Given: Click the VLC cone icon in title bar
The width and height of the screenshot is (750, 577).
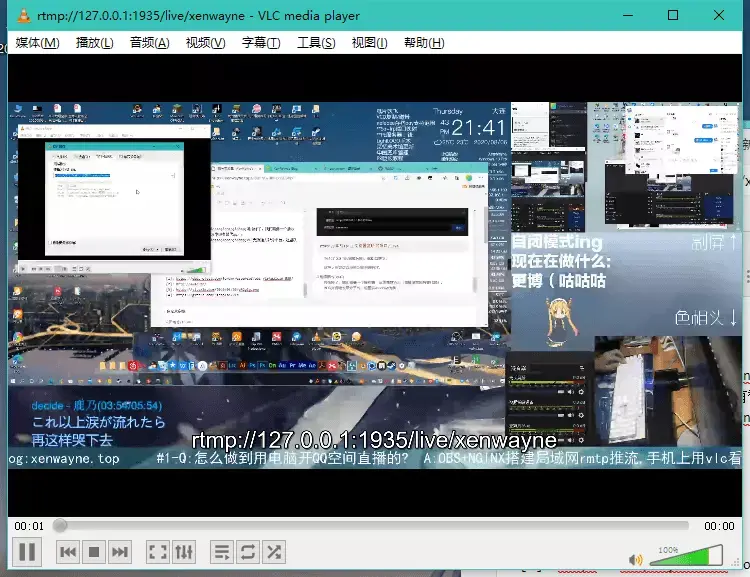Looking at the screenshot, I should click(23, 15).
